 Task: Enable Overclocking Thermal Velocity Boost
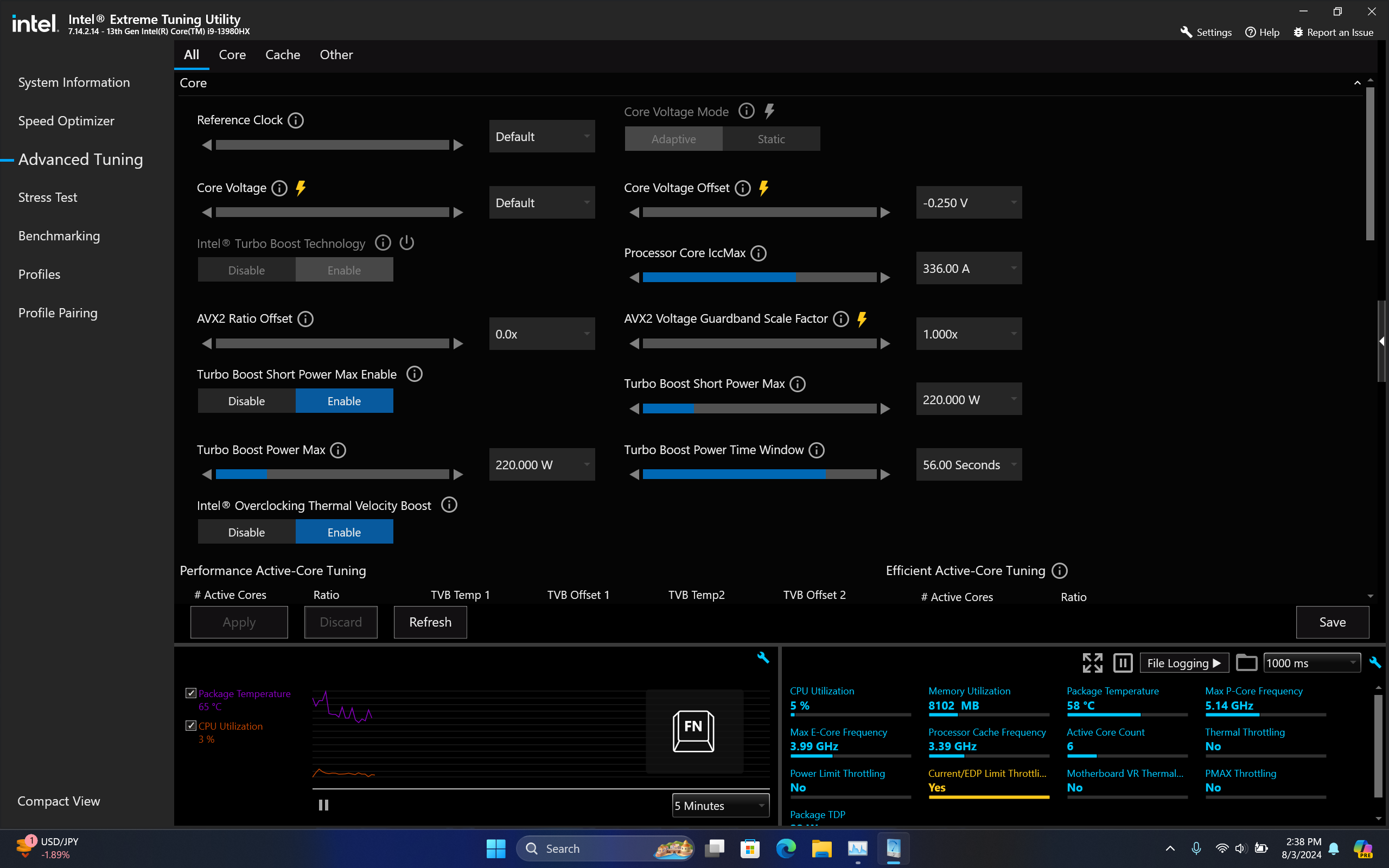345,532
